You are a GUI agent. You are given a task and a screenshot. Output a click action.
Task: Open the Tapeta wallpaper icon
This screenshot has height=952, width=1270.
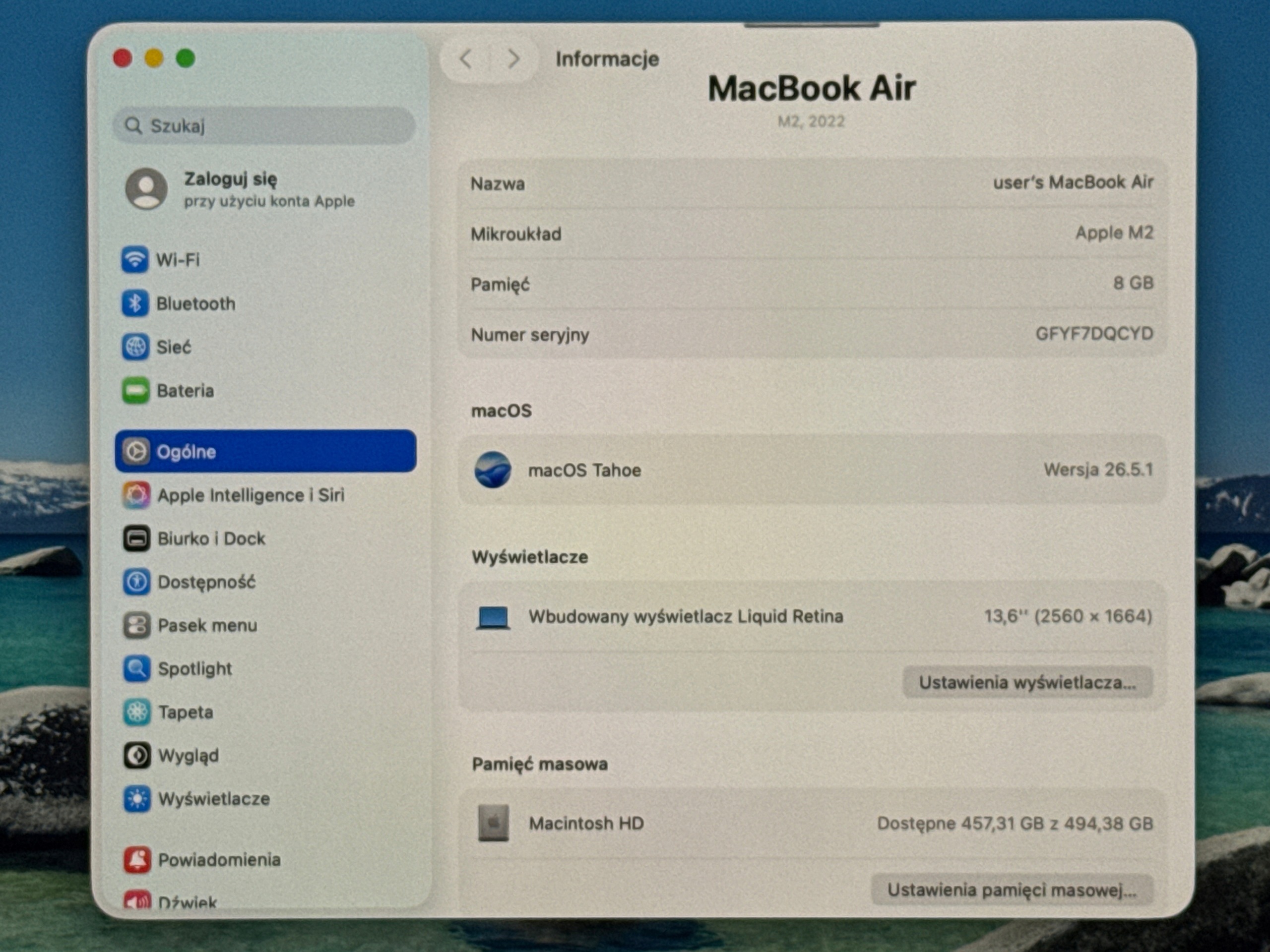137,712
